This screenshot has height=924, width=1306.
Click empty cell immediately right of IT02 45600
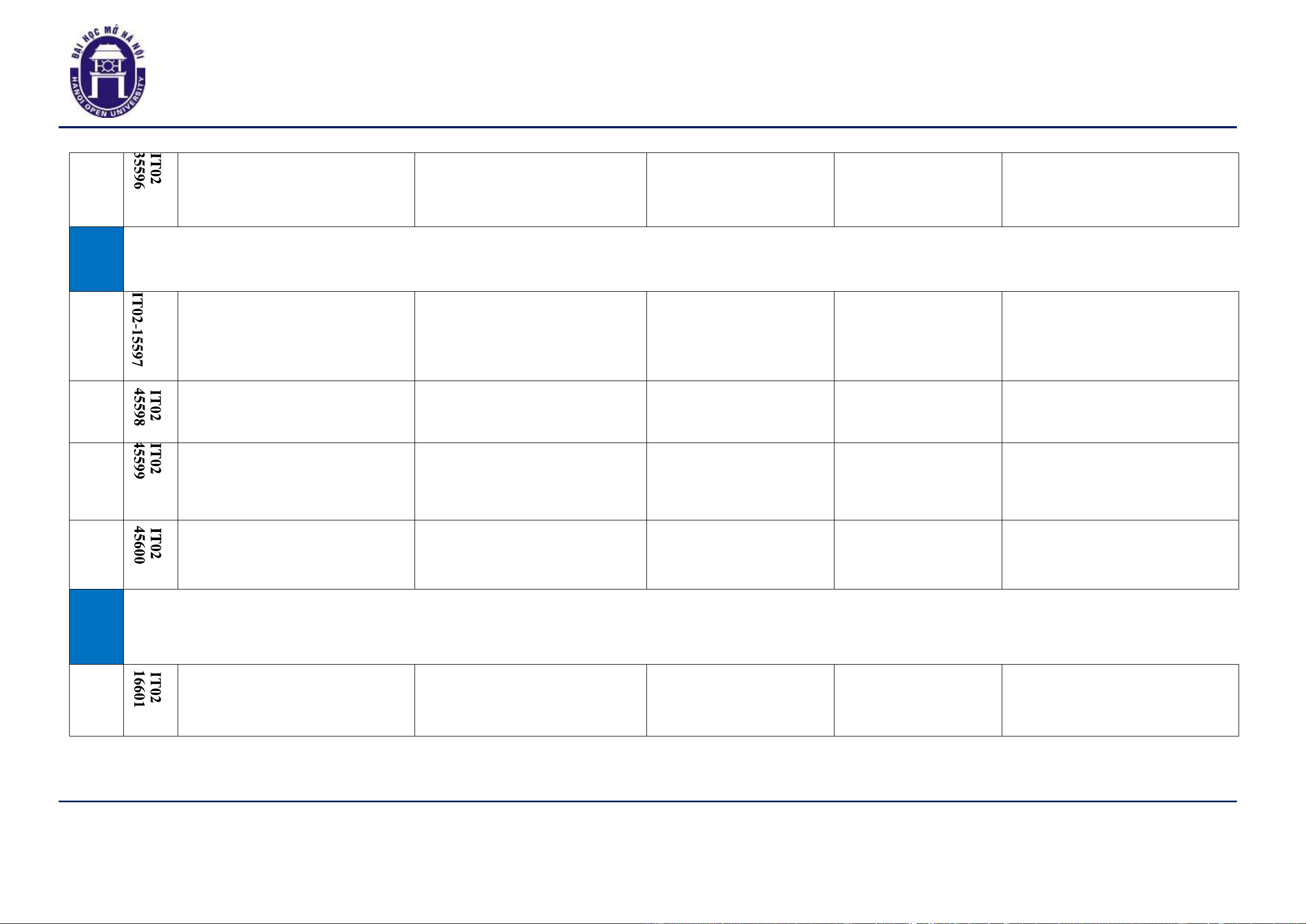coord(296,554)
